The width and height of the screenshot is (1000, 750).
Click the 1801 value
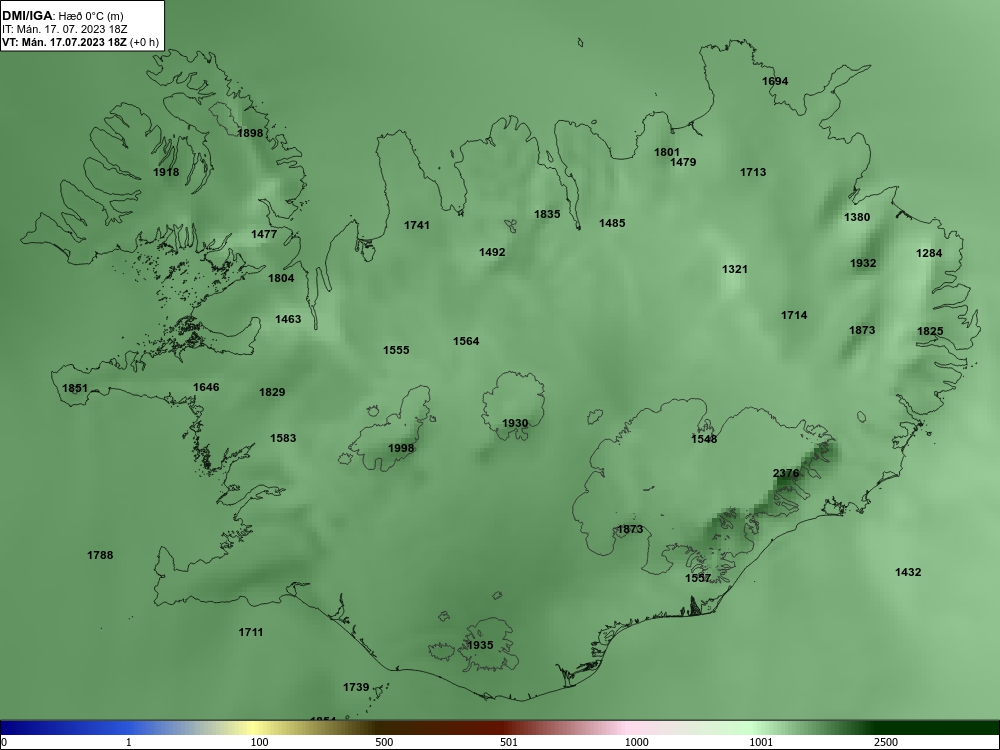coord(667,152)
